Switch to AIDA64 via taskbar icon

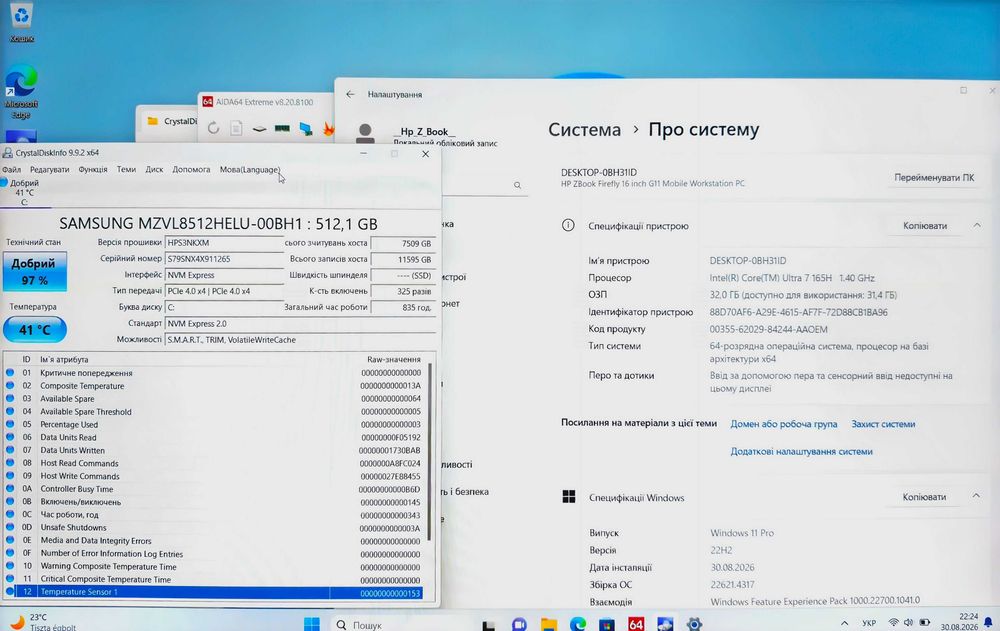[x=636, y=624]
